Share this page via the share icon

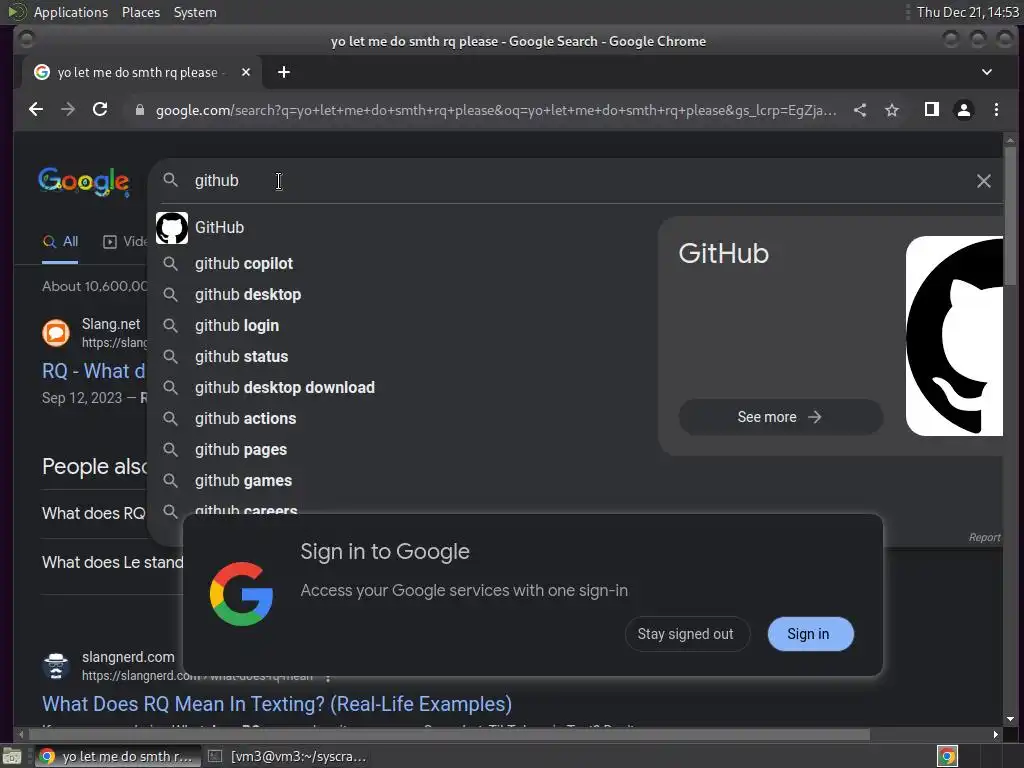pos(860,110)
